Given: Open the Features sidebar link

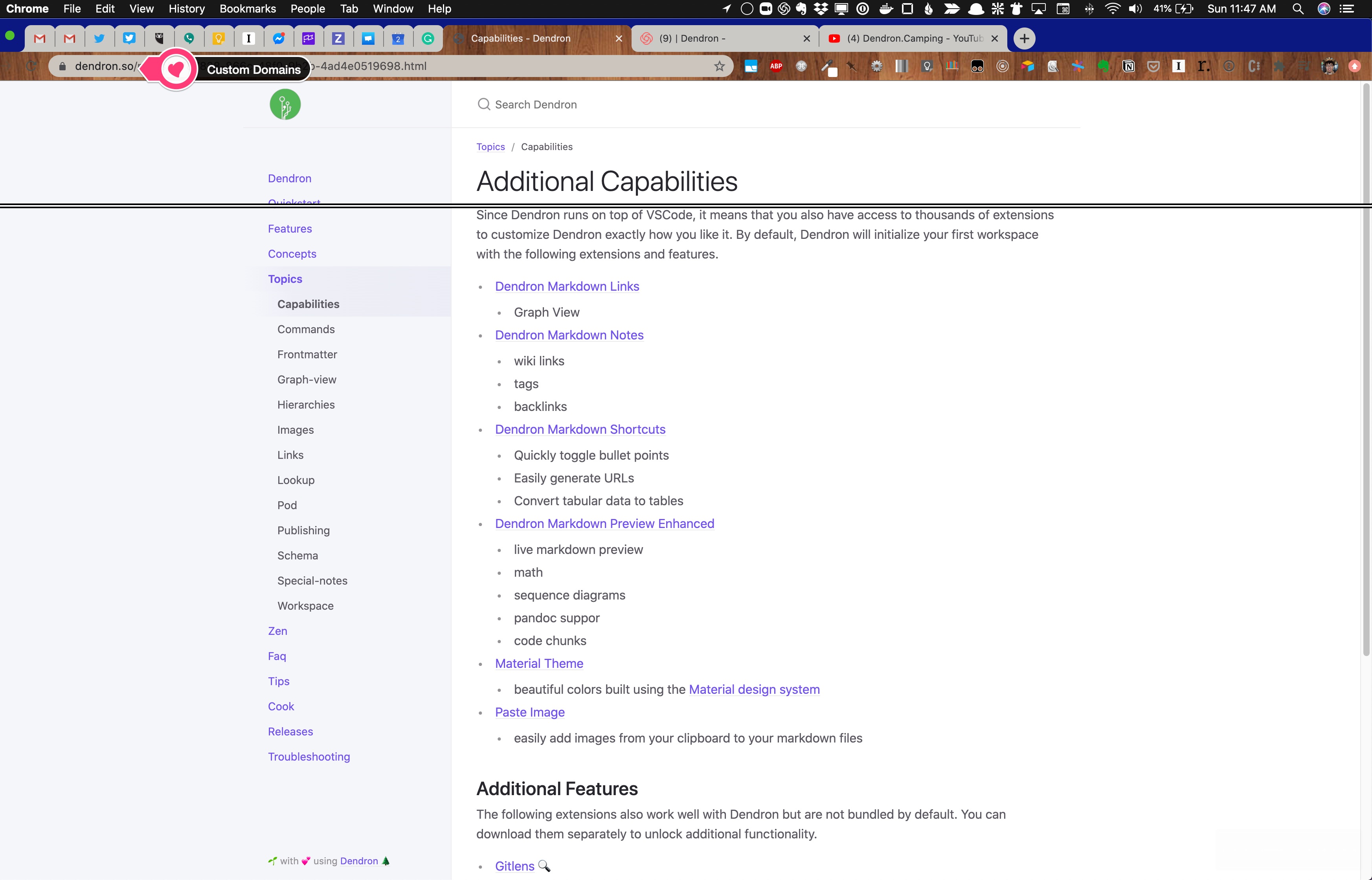Looking at the screenshot, I should tap(290, 229).
